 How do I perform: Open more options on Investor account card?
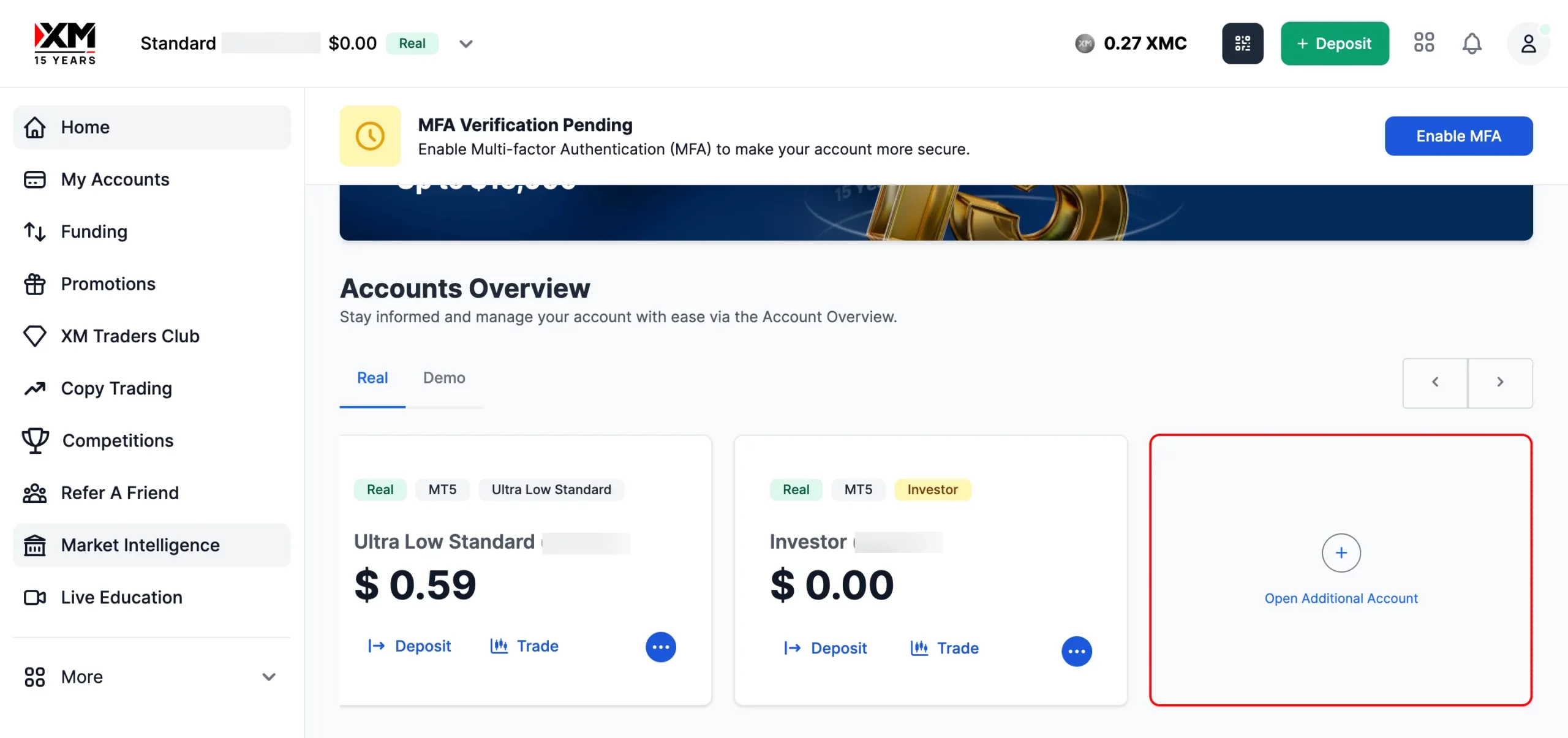1076,652
